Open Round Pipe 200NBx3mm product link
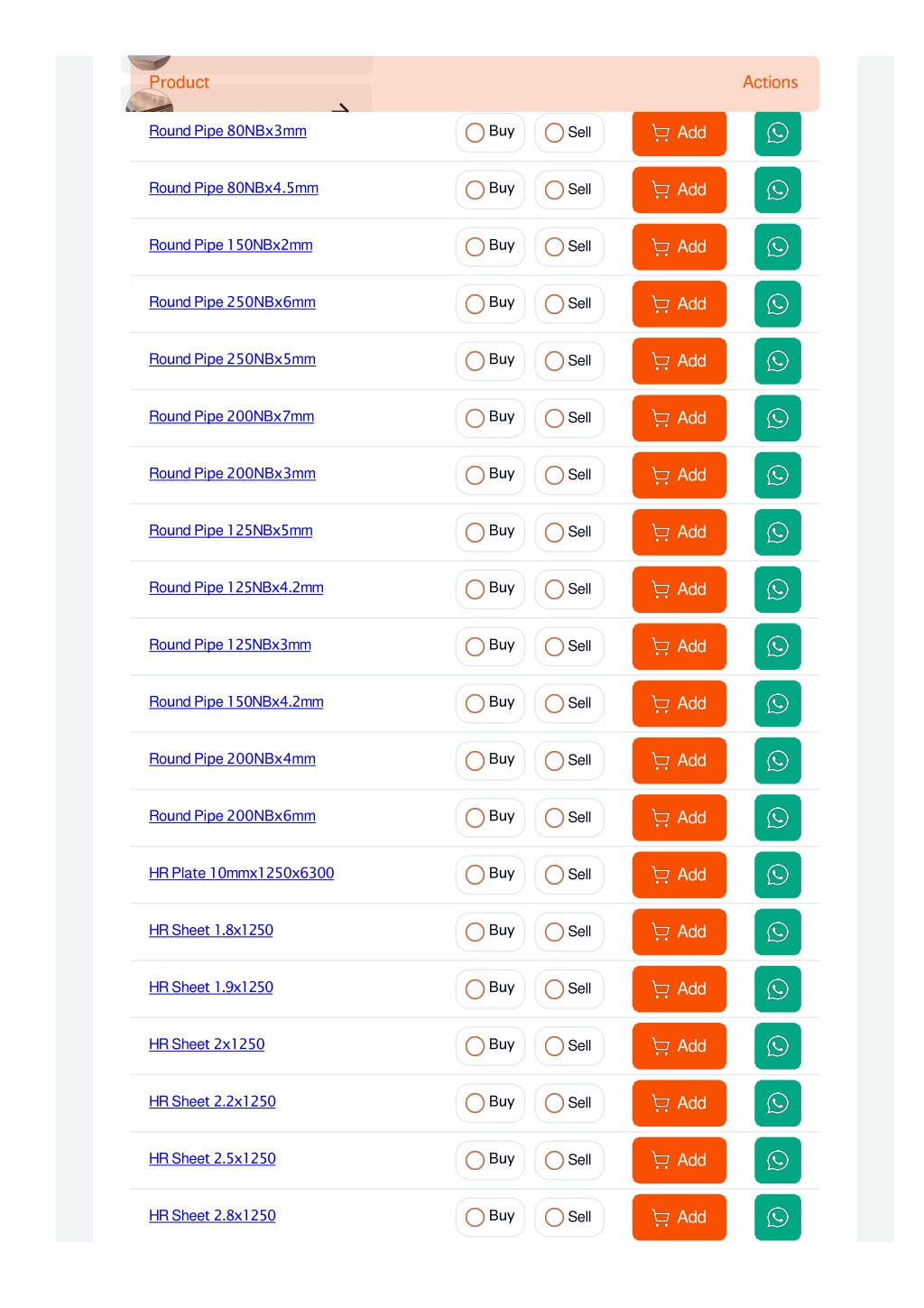This screenshot has height=1308, width=924. pos(232,474)
